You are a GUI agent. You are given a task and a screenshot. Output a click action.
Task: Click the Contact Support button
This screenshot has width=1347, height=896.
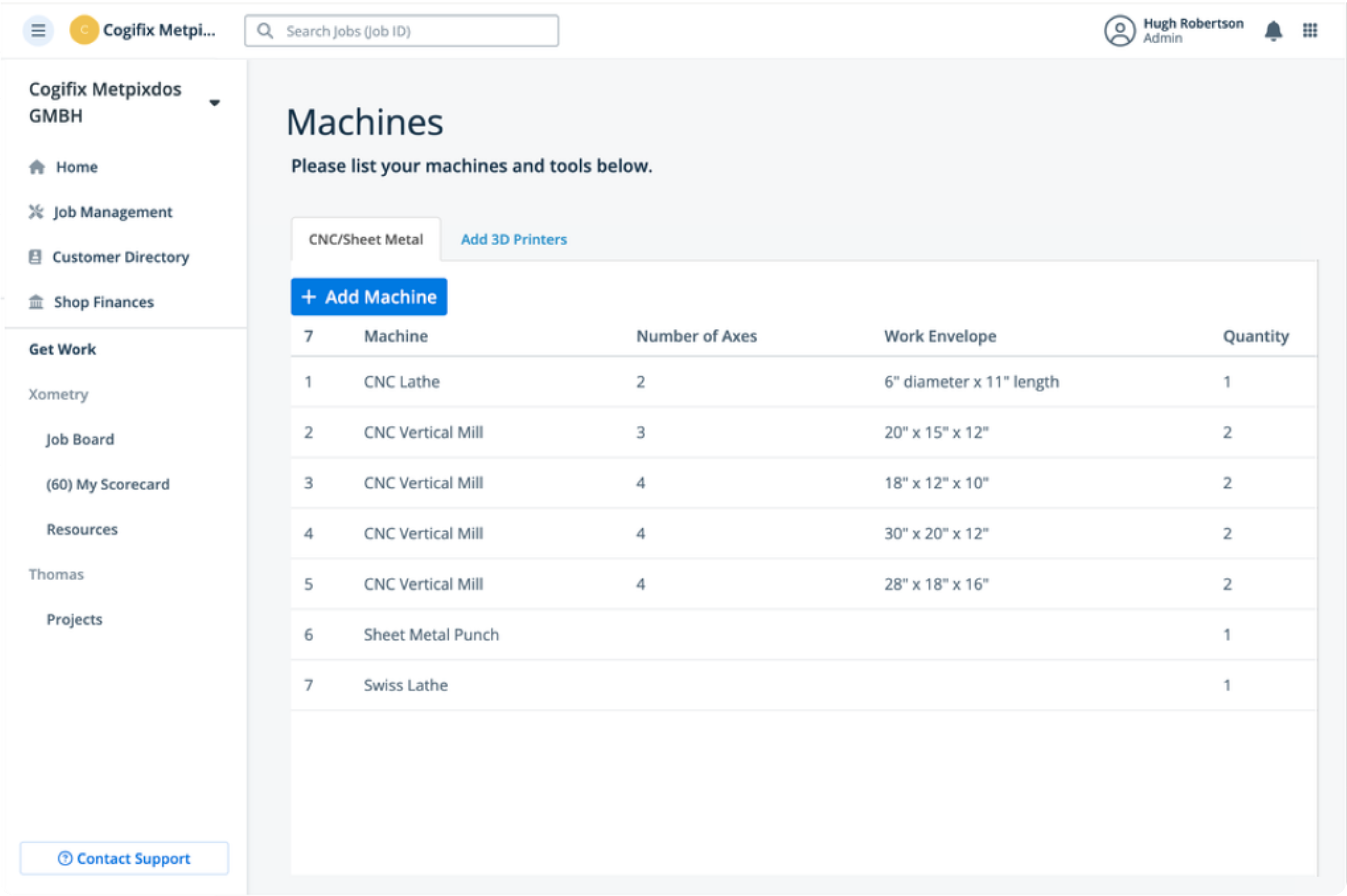[125, 858]
